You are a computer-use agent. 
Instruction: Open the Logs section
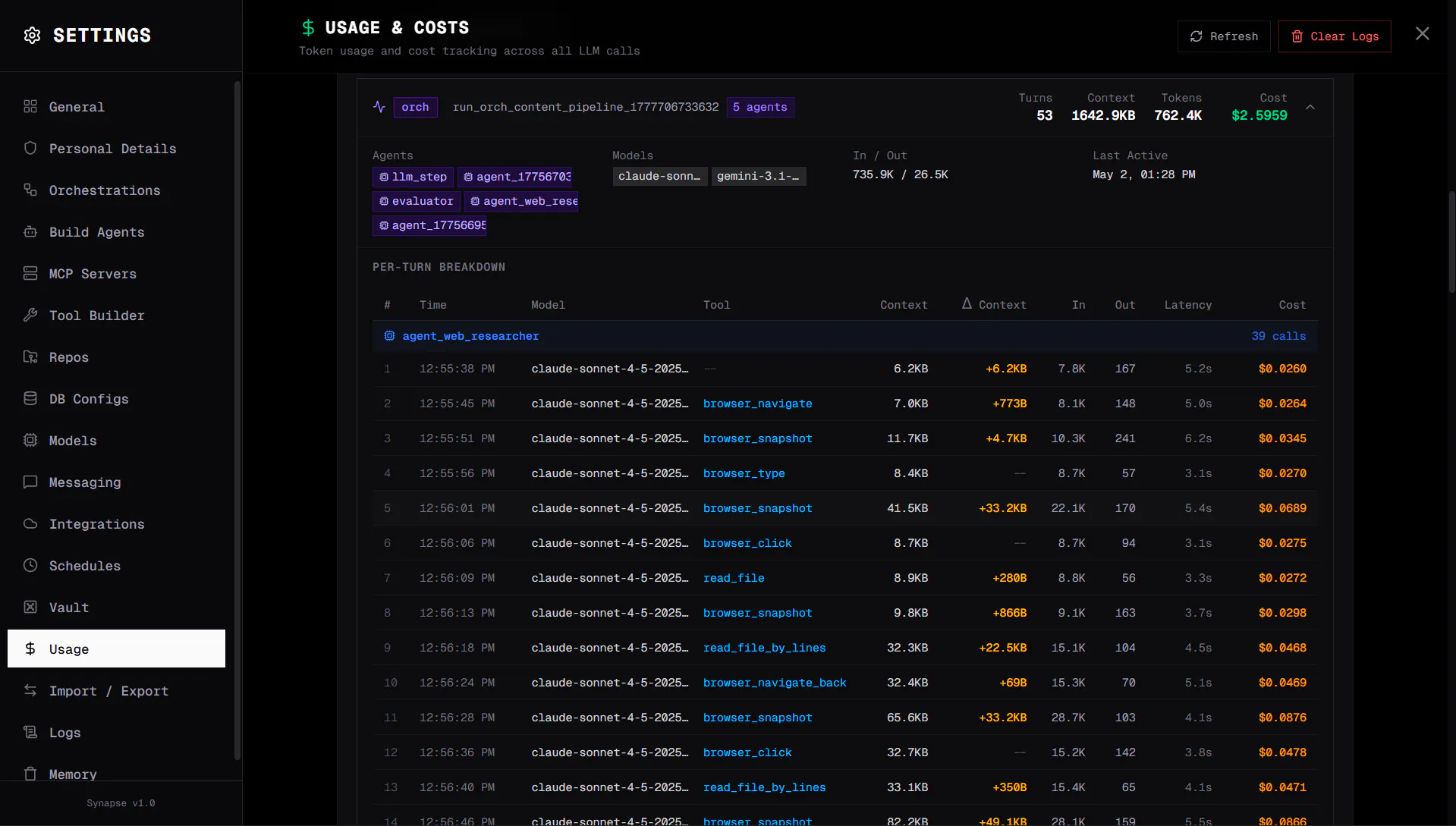pos(116,733)
